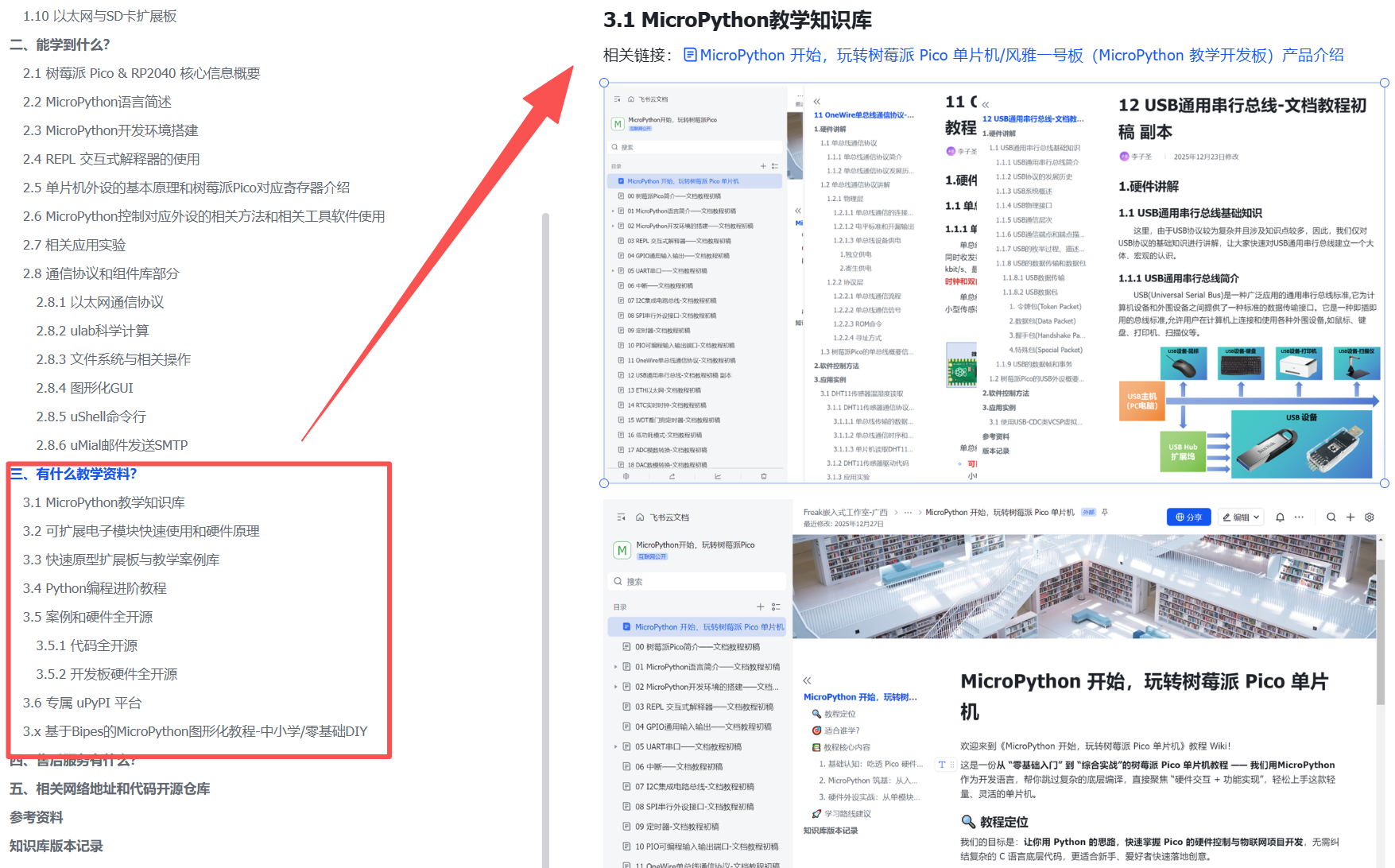Screen dimensions: 1395x868
Task: Open the ... more actions menu in the top bar
Action: pyautogui.click(x=1299, y=517)
